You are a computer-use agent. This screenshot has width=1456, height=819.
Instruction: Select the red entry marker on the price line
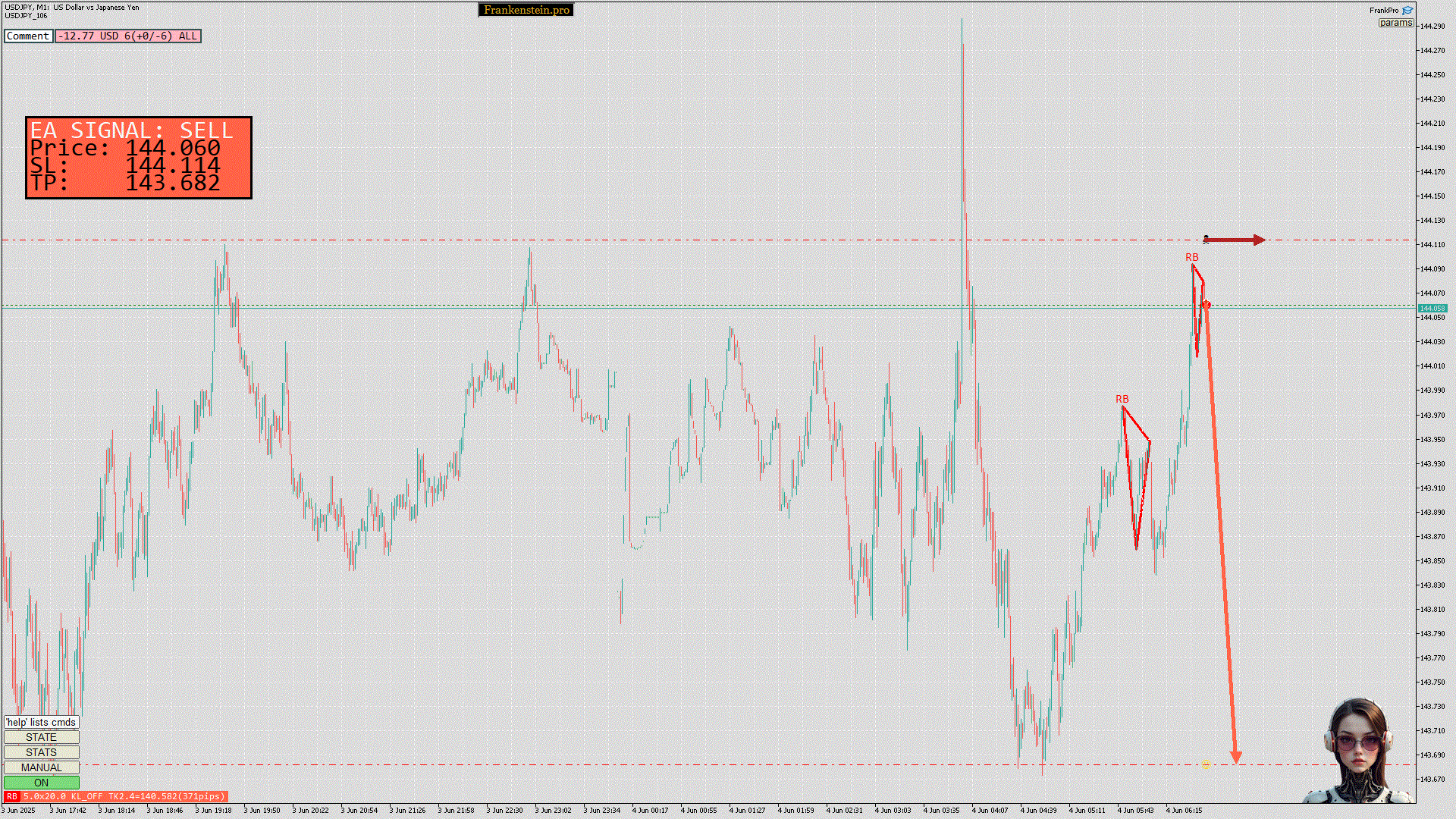tap(1207, 305)
